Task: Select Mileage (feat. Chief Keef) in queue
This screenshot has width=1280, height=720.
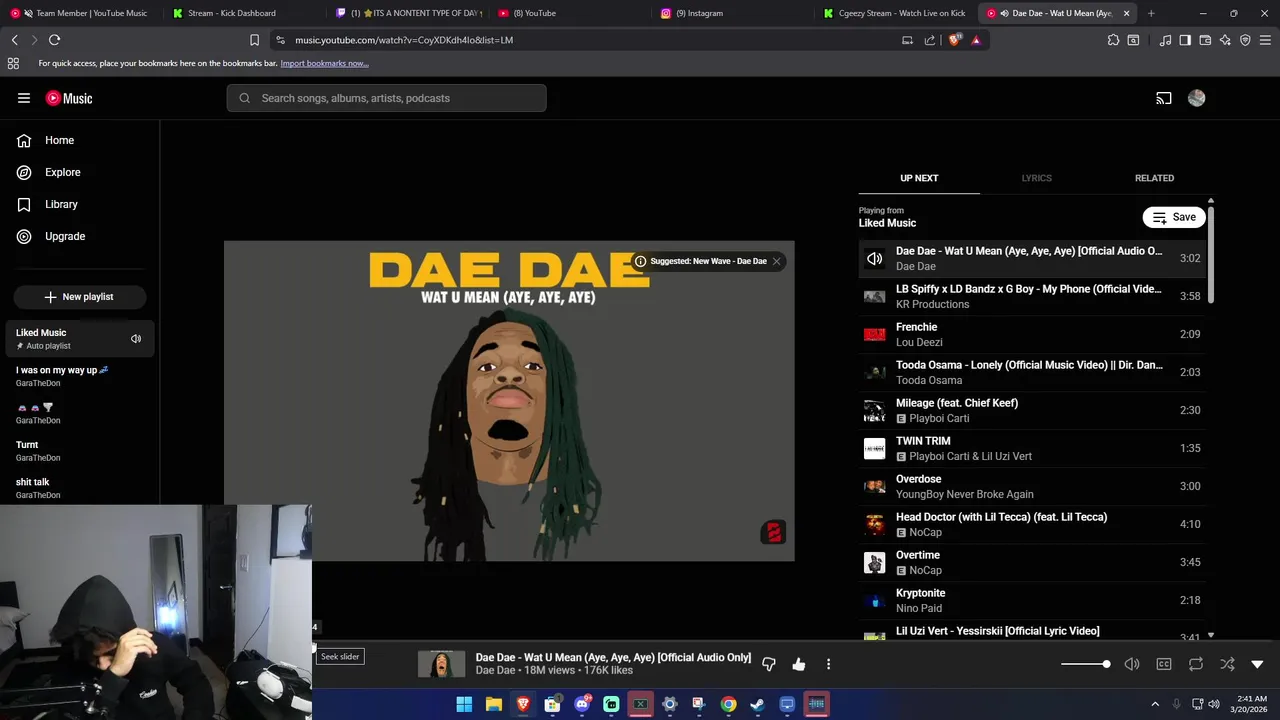Action: coord(1032,410)
